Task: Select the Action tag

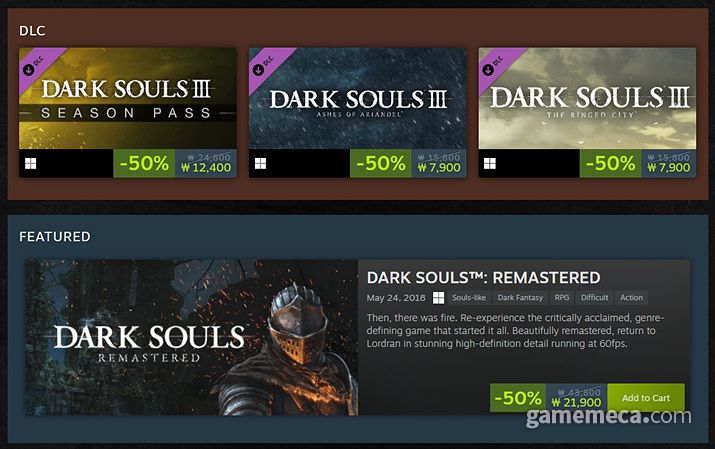Action: point(632,297)
